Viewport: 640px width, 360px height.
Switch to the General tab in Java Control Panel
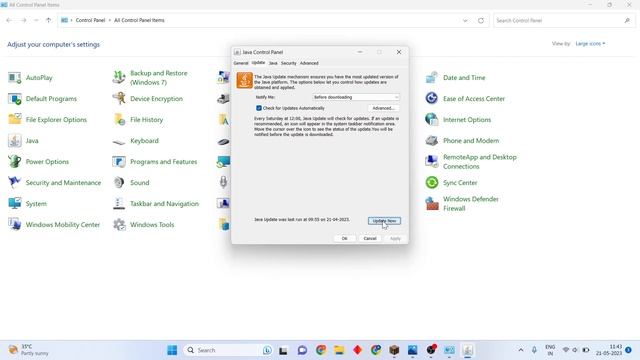click(x=241, y=63)
